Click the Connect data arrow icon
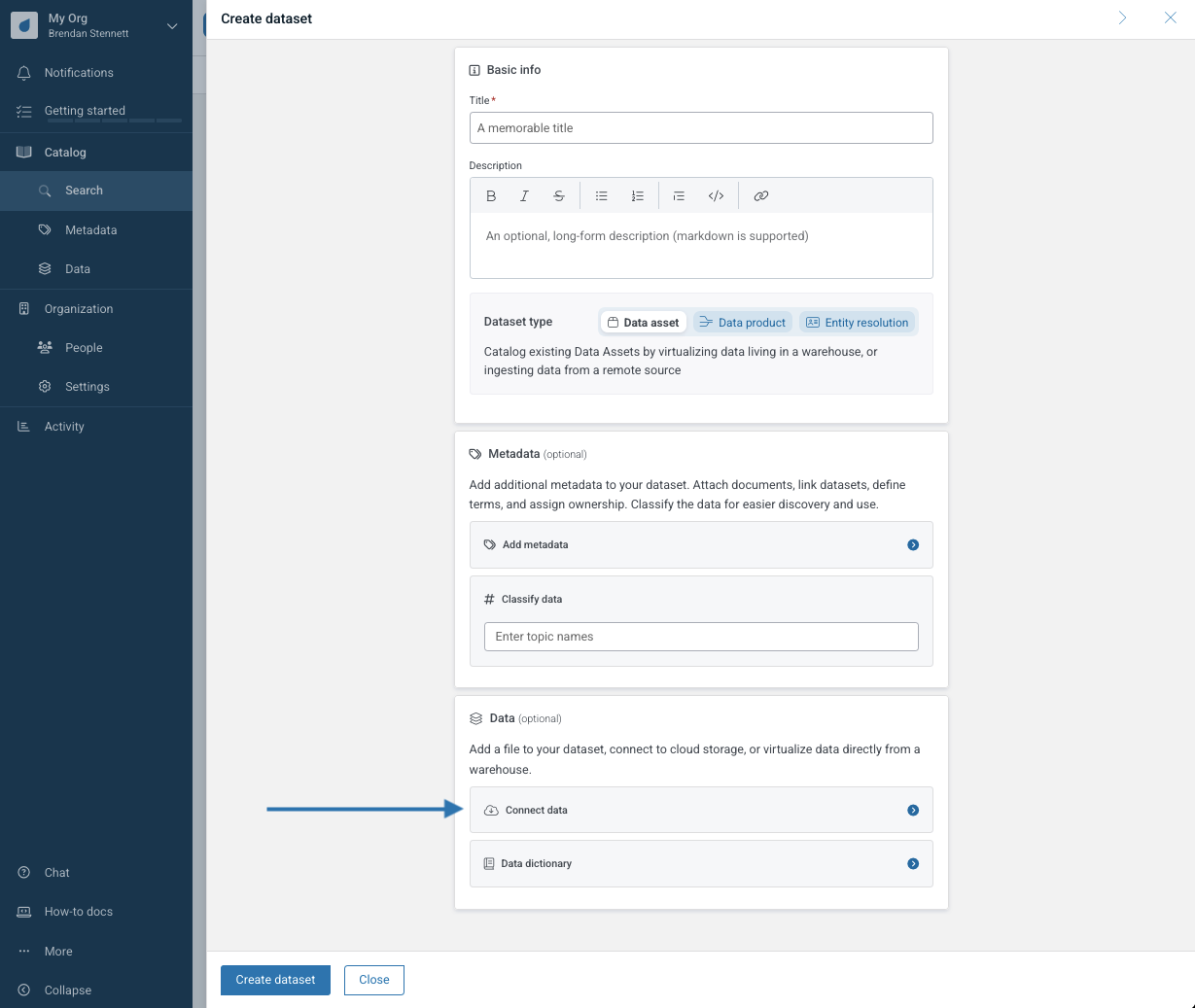 (913, 811)
